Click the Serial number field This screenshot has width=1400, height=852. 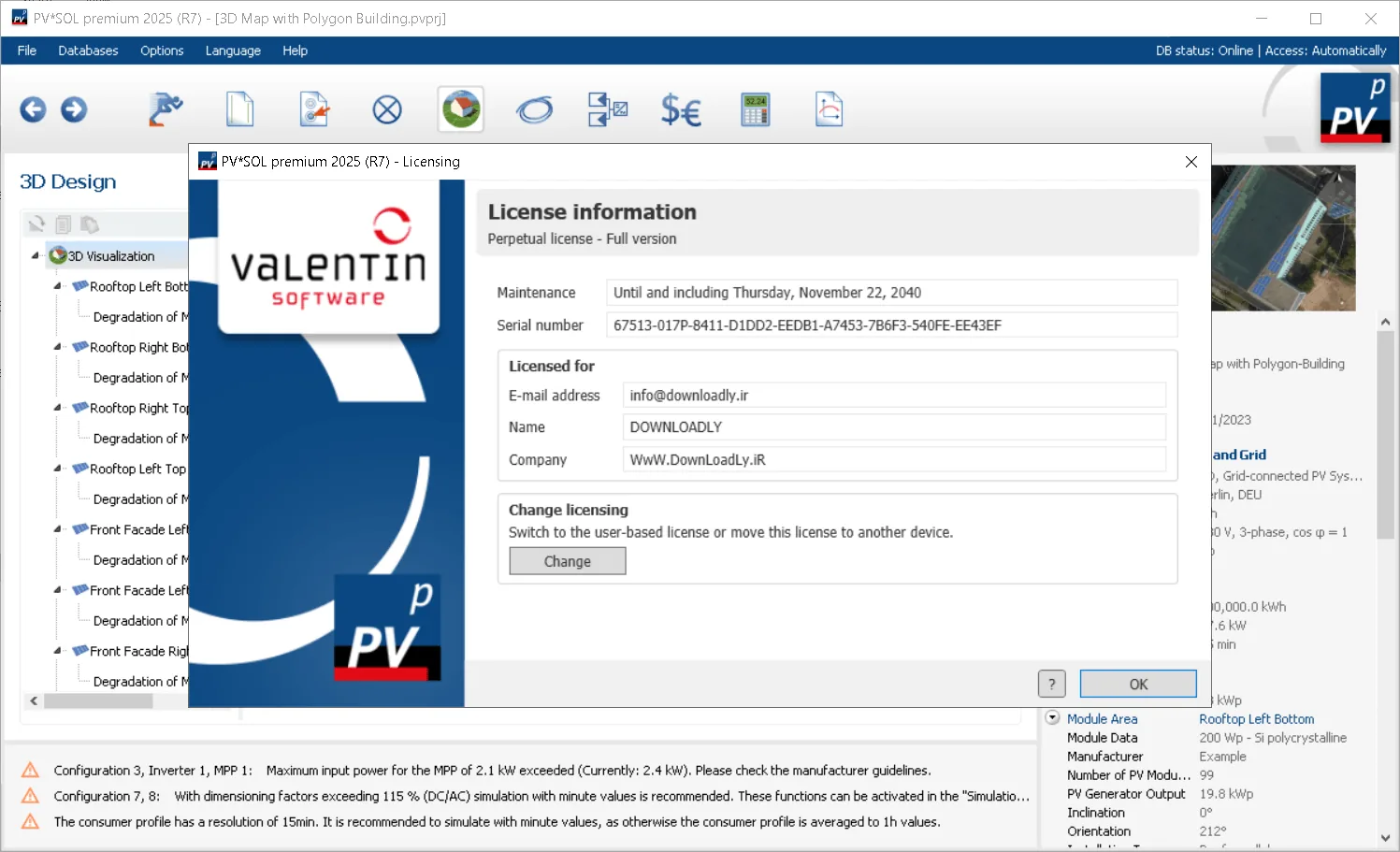coord(891,325)
